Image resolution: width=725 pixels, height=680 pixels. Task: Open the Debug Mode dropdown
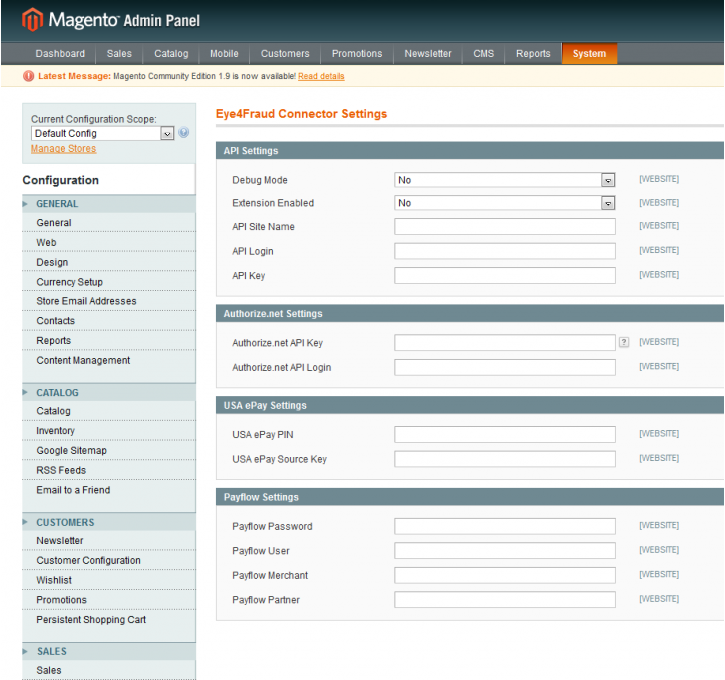tap(504, 180)
